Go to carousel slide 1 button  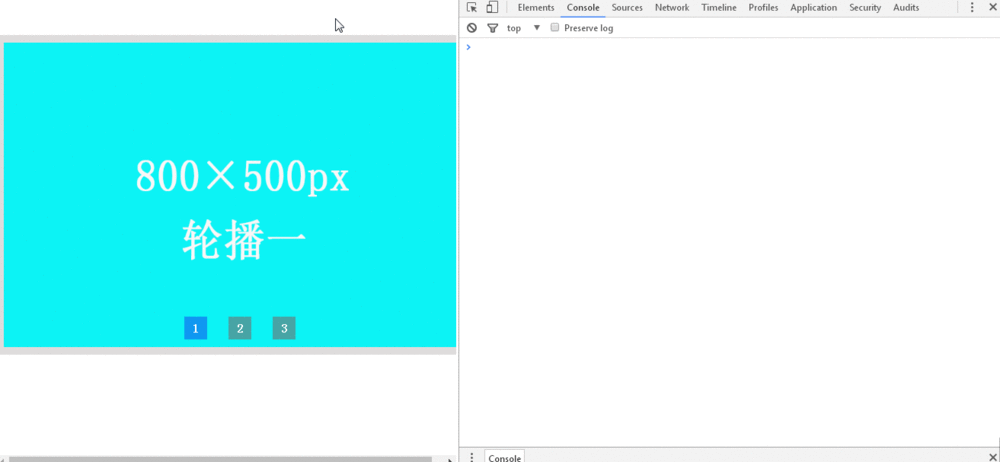point(196,328)
